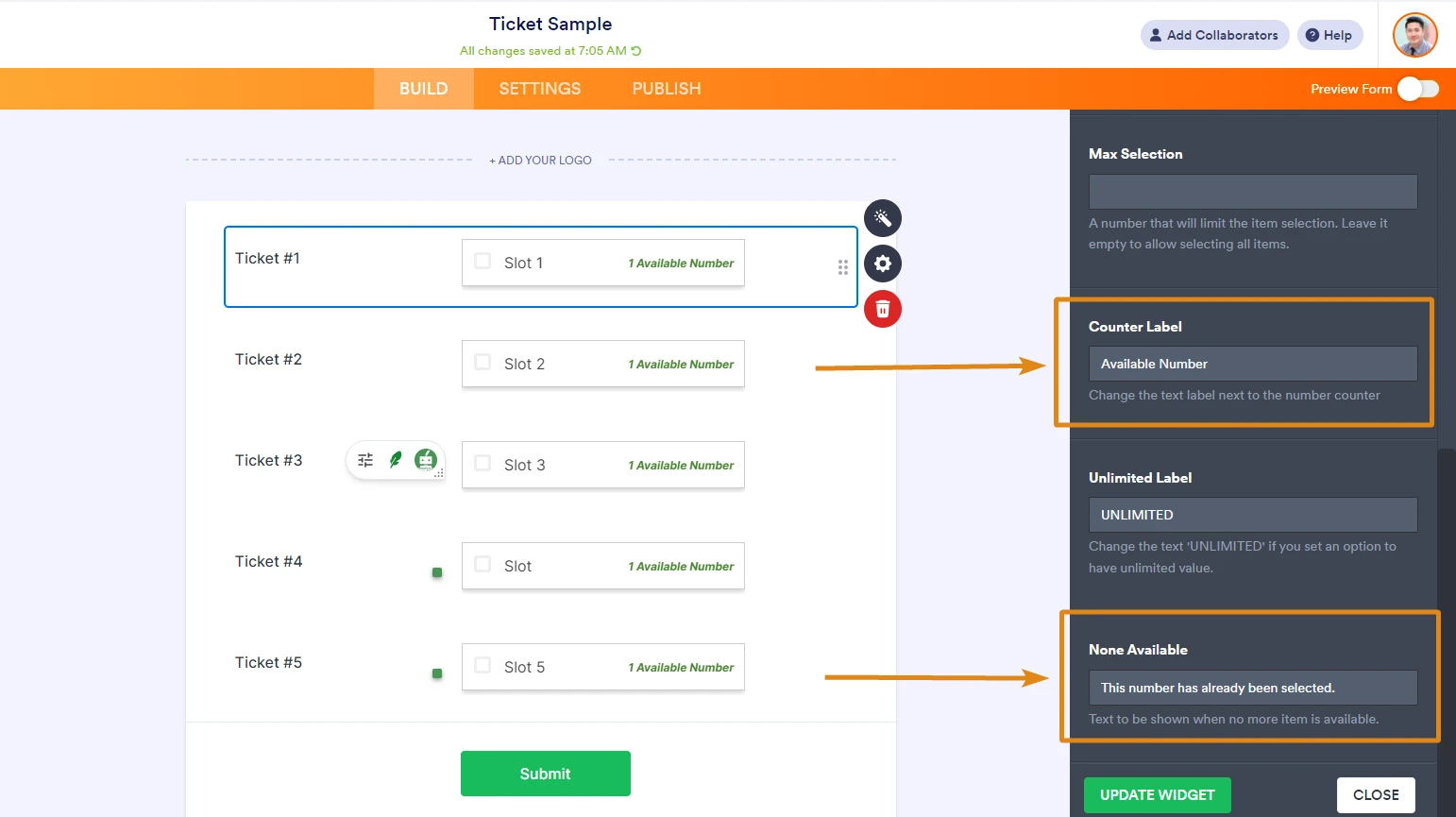1456x817 pixels.
Task: Open Help from the top bar
Action: [x=1329, y=35]
